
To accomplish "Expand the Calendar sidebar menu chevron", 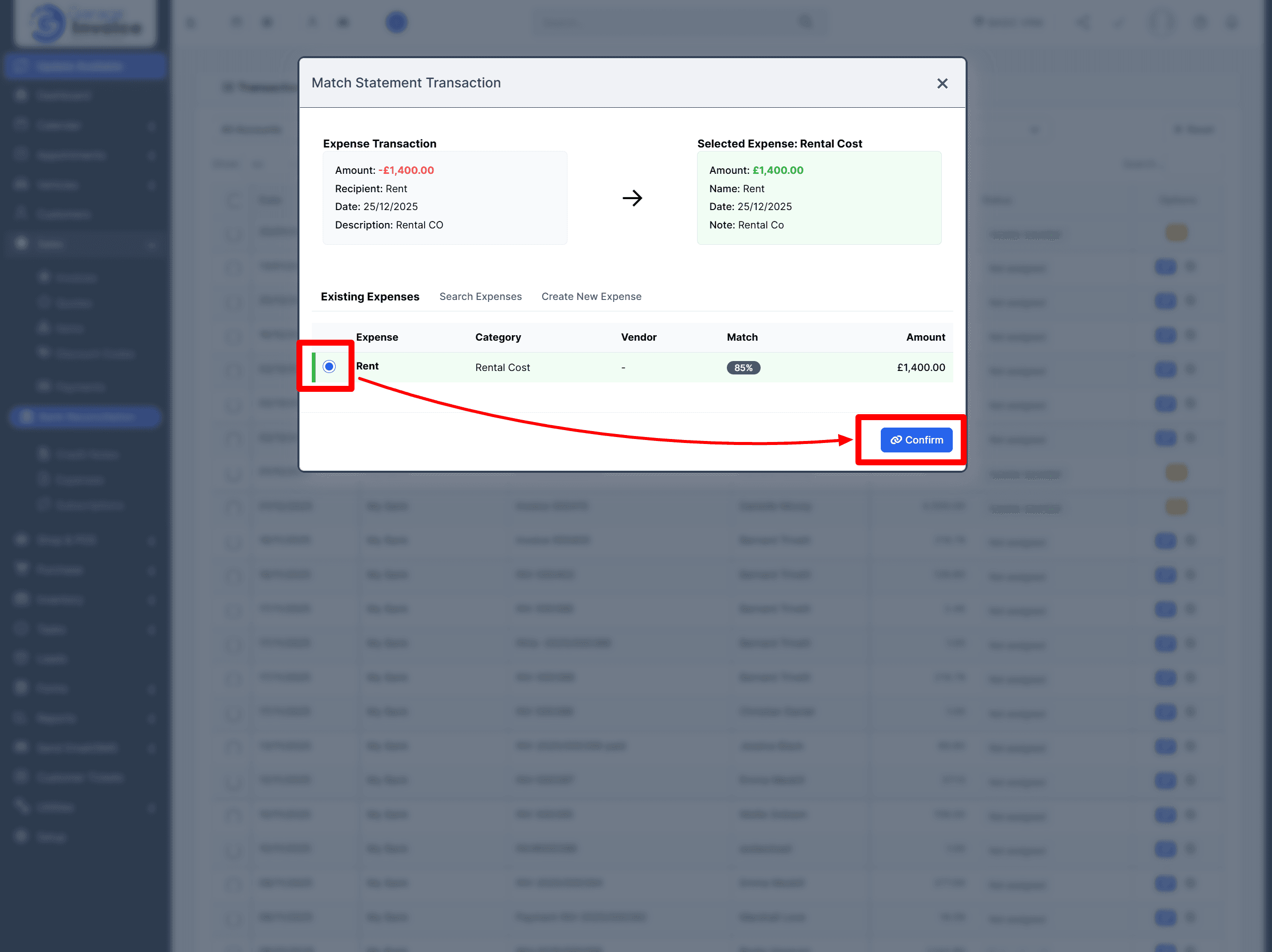I will coord(152,126).
